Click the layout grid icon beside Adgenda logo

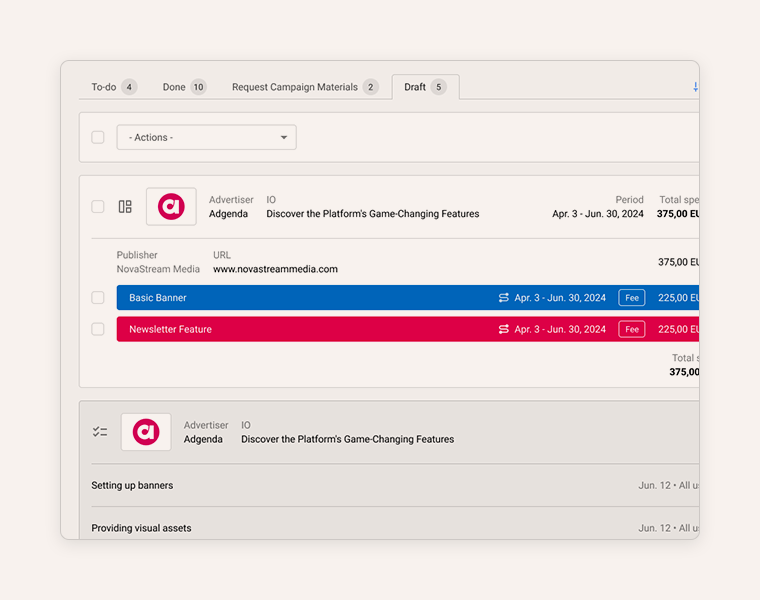coord(125,207)
